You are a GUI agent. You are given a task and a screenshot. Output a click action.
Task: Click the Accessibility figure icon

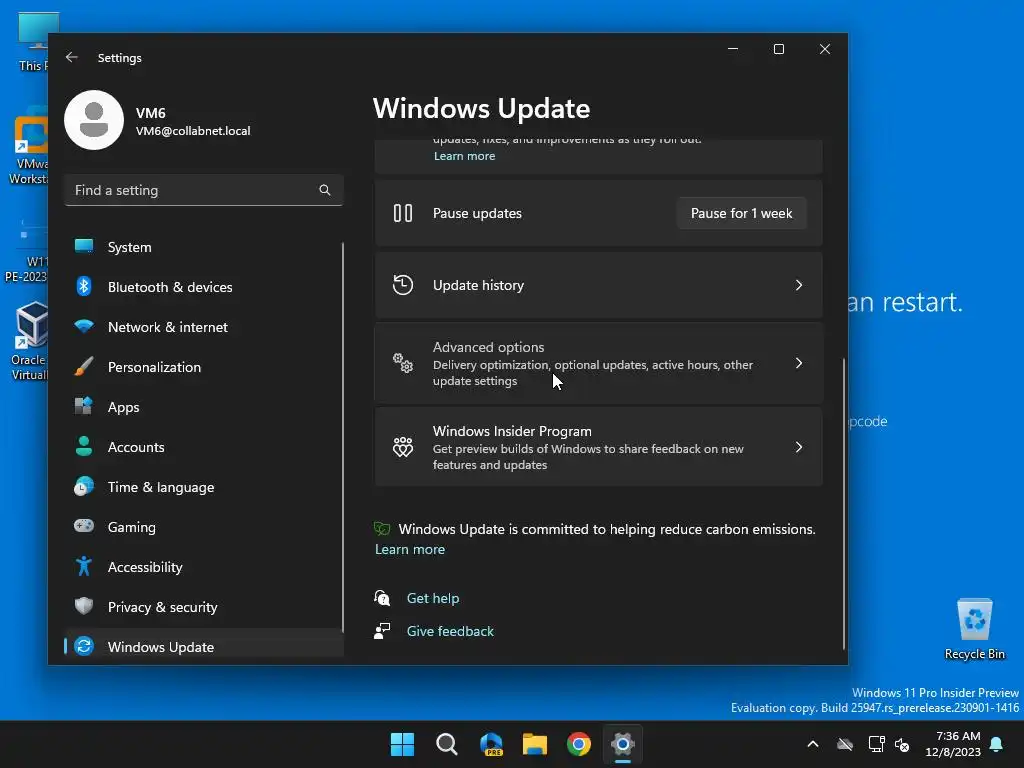coord(84,566)
